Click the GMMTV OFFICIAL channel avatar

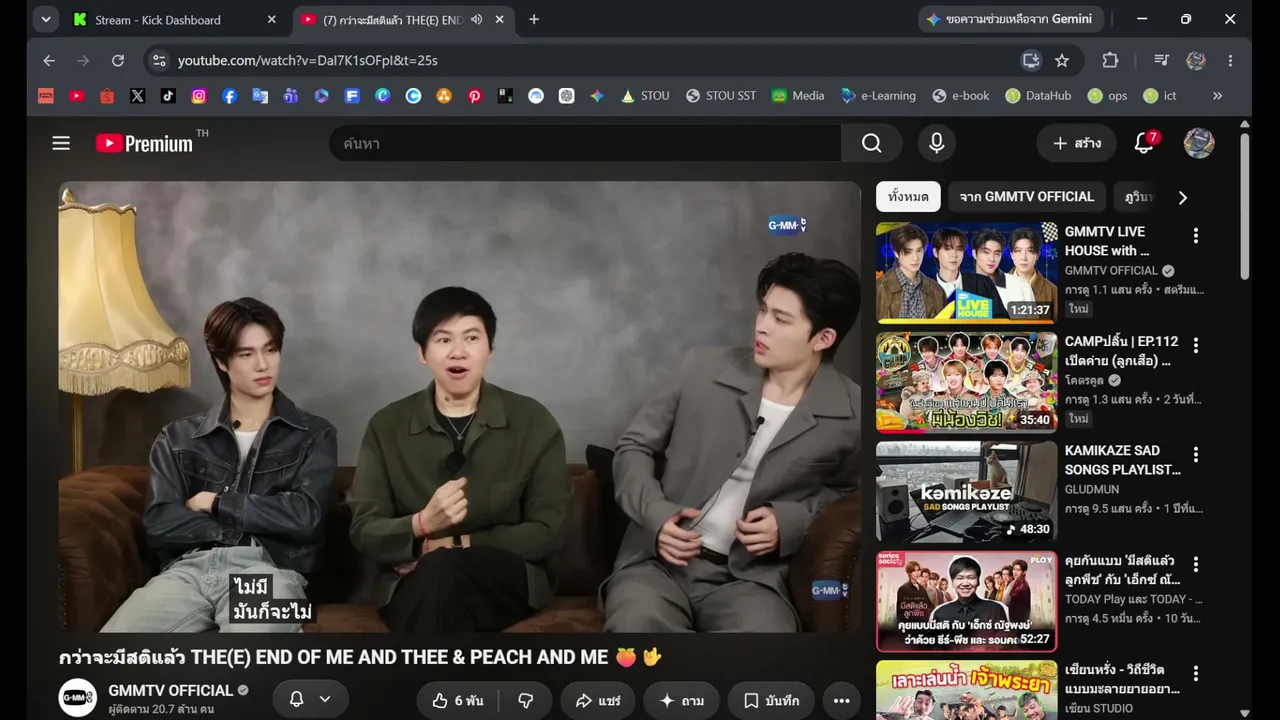point(77,698)
